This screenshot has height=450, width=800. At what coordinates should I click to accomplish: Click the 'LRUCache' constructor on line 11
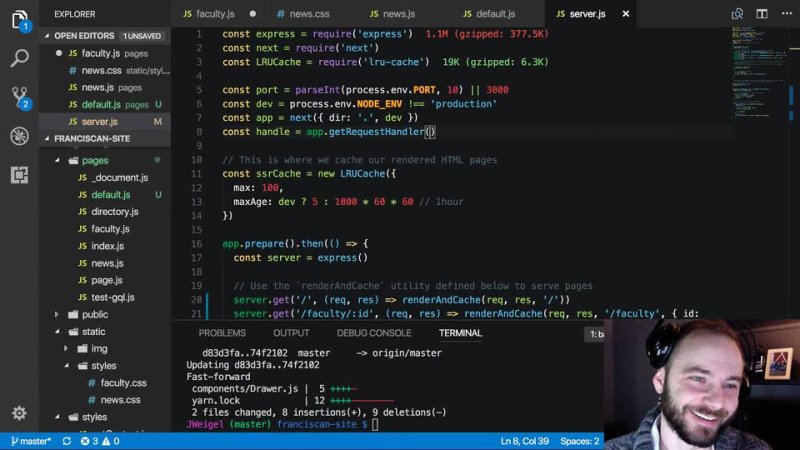click(x=363, y=173)
